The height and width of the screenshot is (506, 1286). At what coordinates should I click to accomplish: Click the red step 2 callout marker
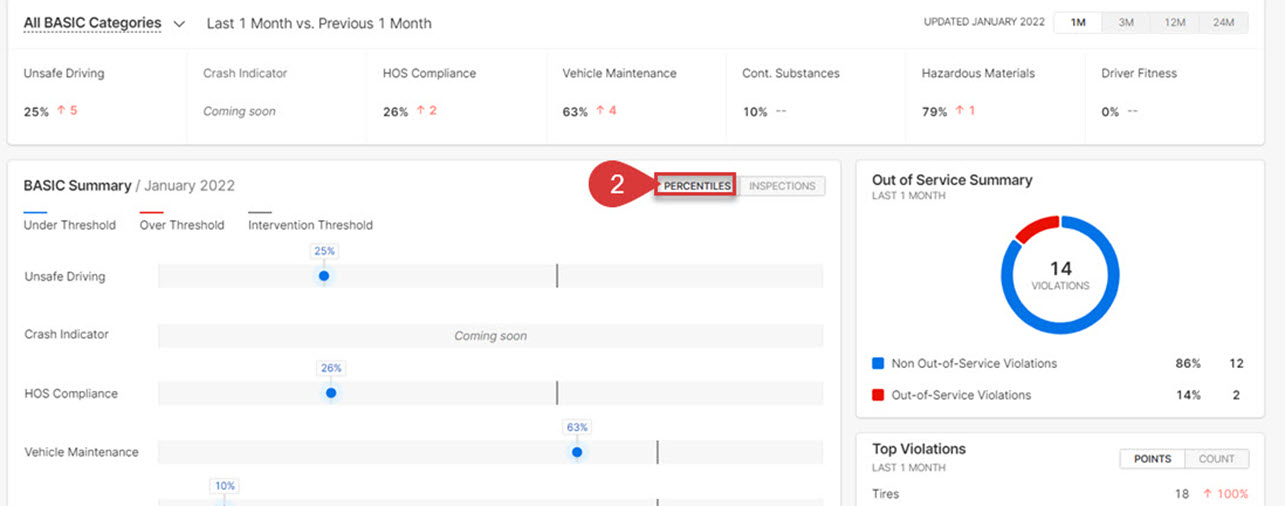click(617, 186)
